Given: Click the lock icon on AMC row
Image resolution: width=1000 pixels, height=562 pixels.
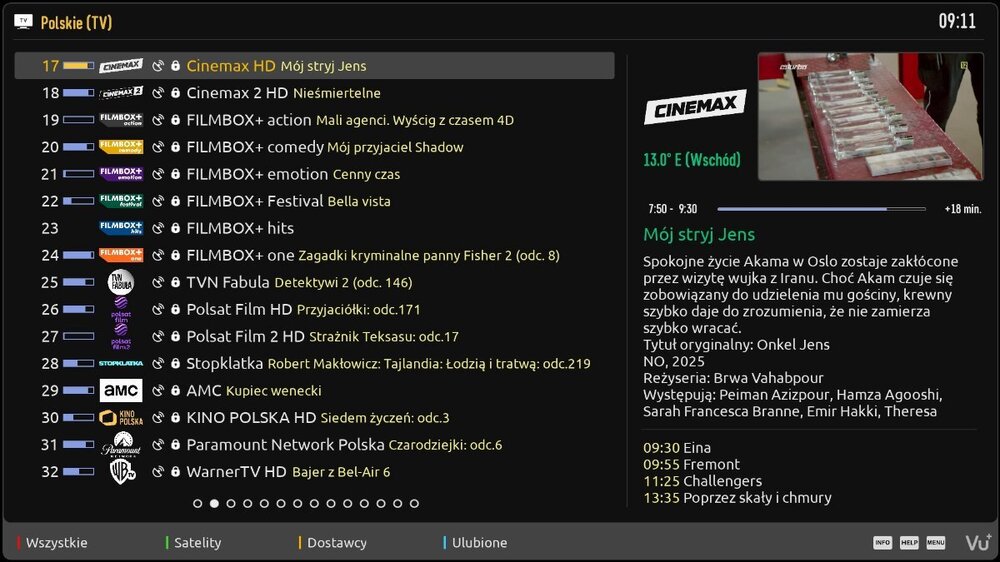Looking at the screenshot, I should point(175,390).
